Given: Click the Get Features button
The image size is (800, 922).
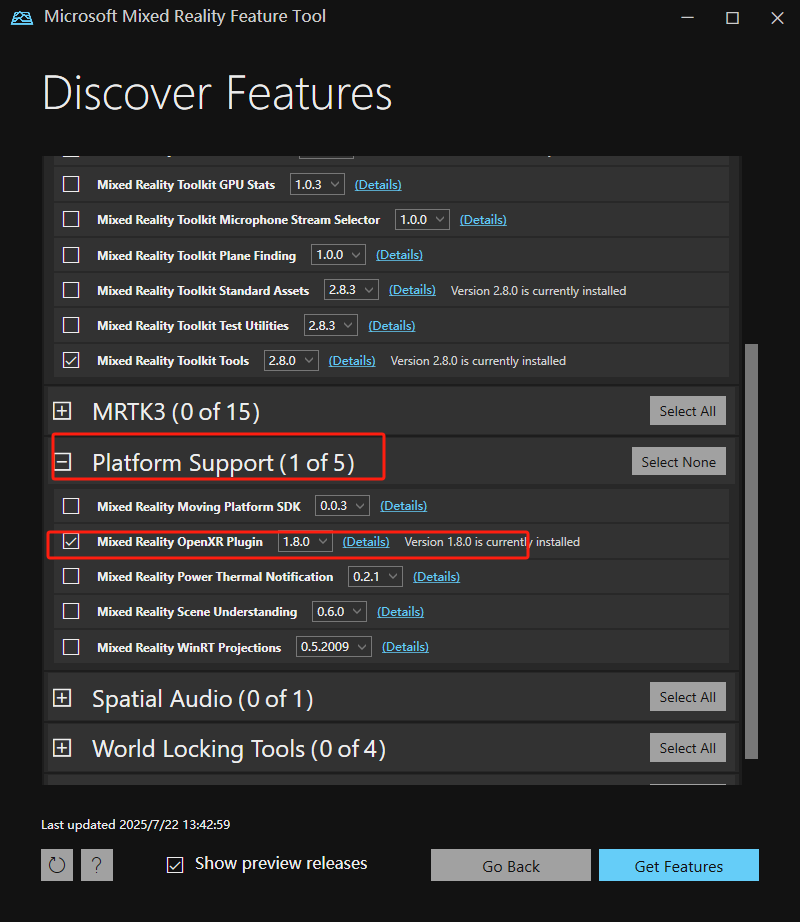Looking at the screenshot, I should coord(679,865).
